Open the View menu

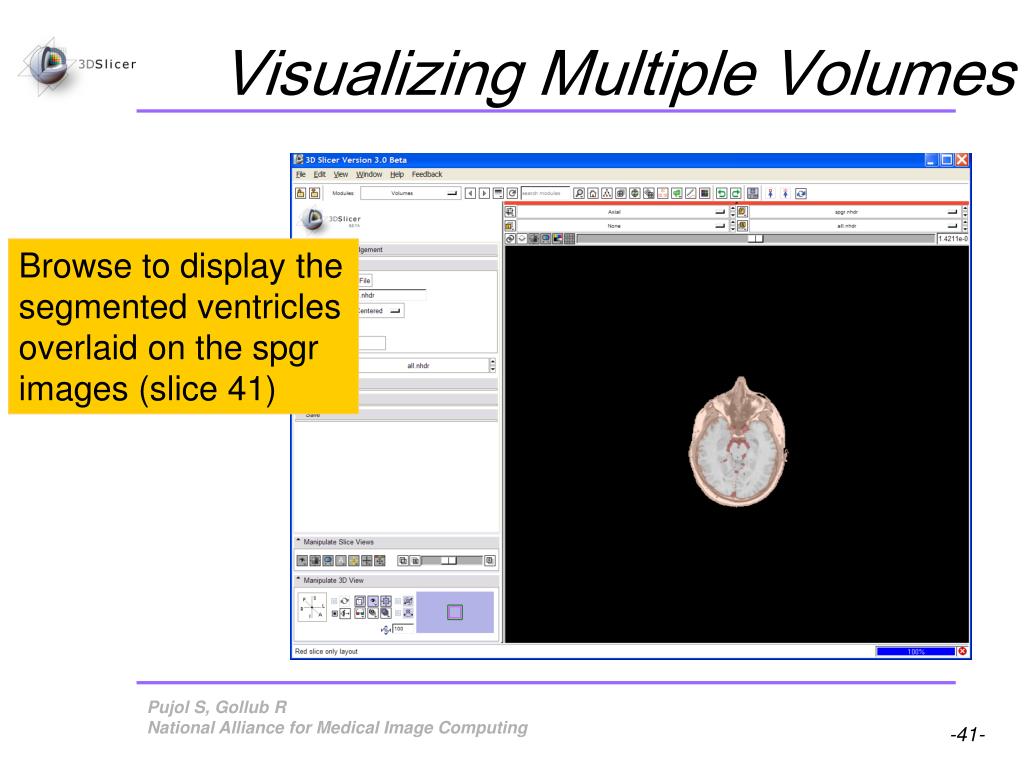(x=341, y=174)
